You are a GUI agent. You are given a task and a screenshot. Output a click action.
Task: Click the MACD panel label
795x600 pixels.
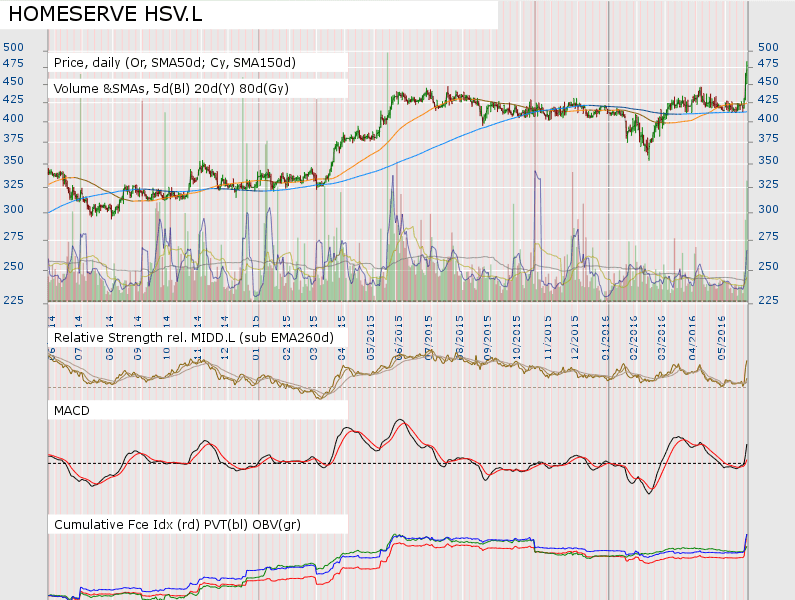tap(71, 411)
